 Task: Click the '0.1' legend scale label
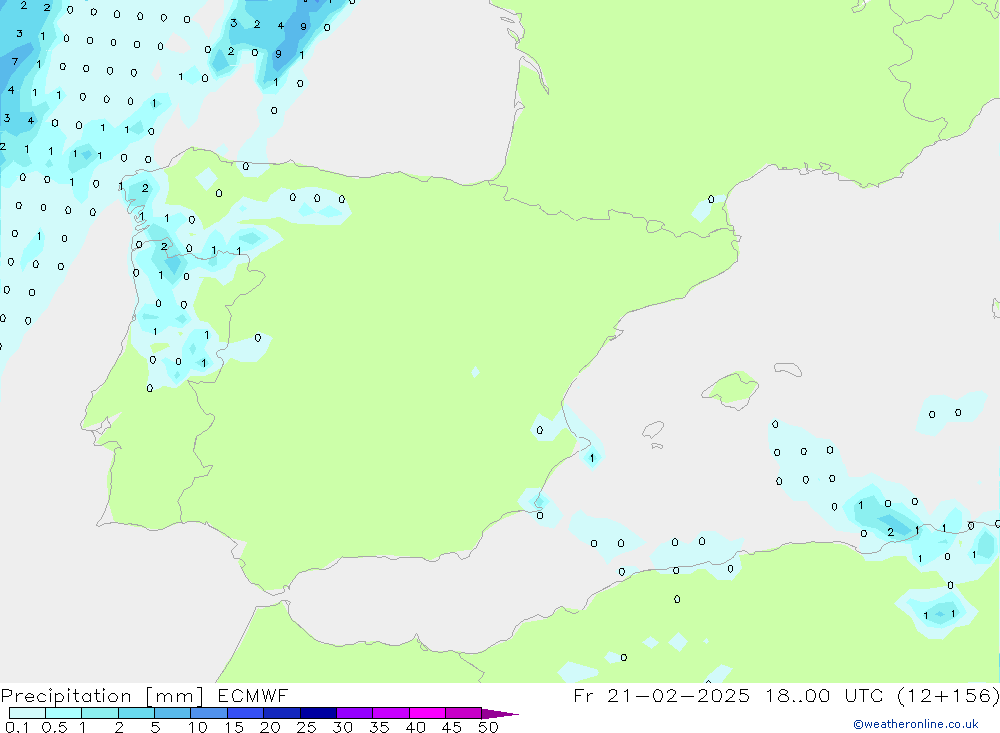click(17, 727)
